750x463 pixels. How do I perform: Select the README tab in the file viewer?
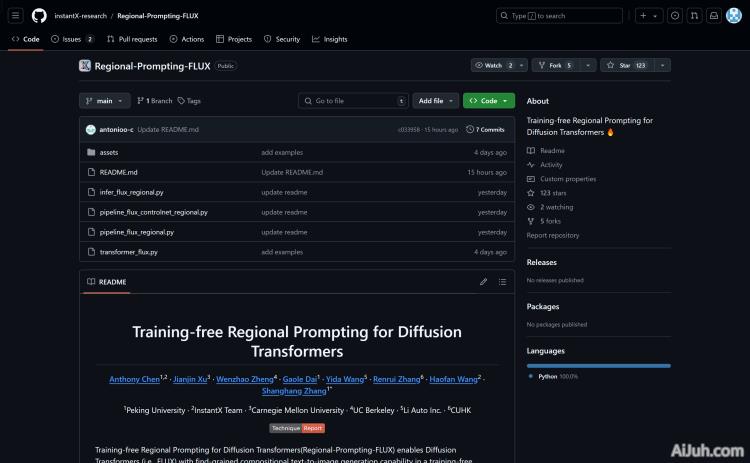107,282
